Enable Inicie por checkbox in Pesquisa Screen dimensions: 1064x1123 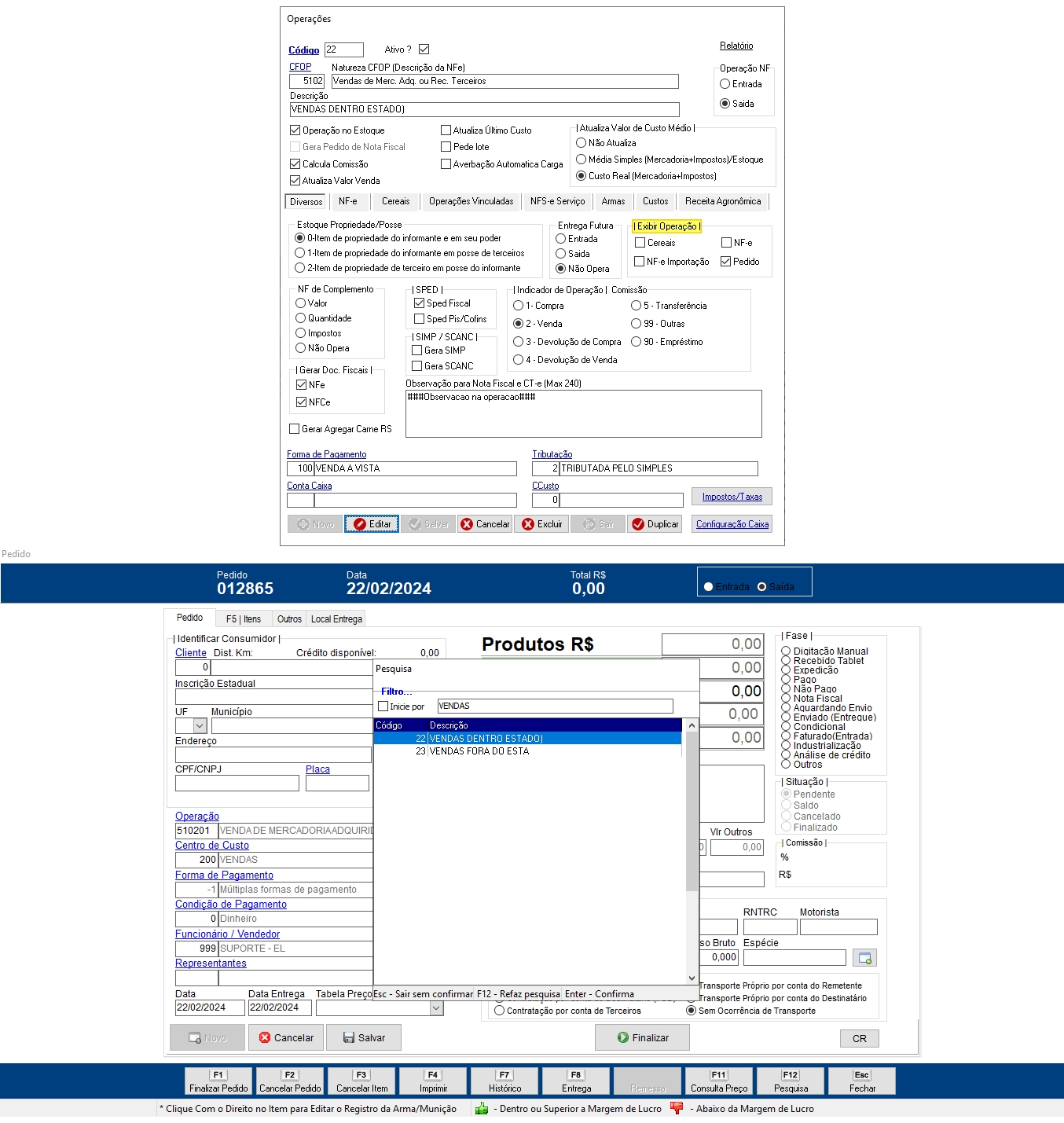383,706
